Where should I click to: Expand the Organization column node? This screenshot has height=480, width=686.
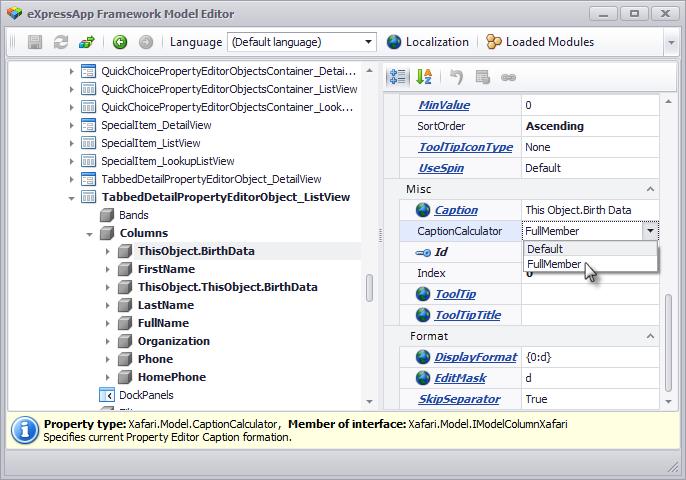[x=107, y=341]
